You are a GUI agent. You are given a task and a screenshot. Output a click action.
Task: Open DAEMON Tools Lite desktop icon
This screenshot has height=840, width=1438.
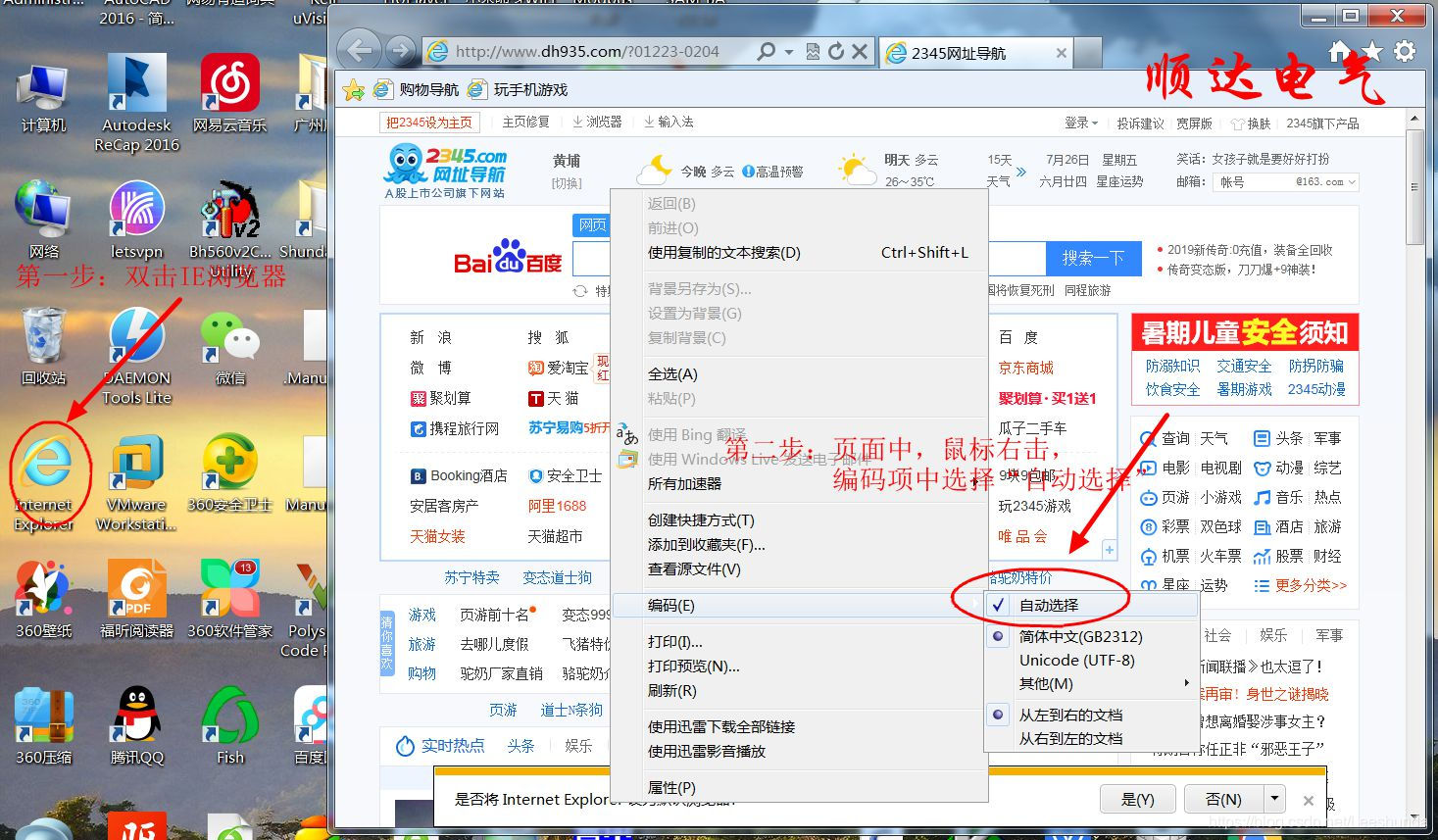click(136, 358)
